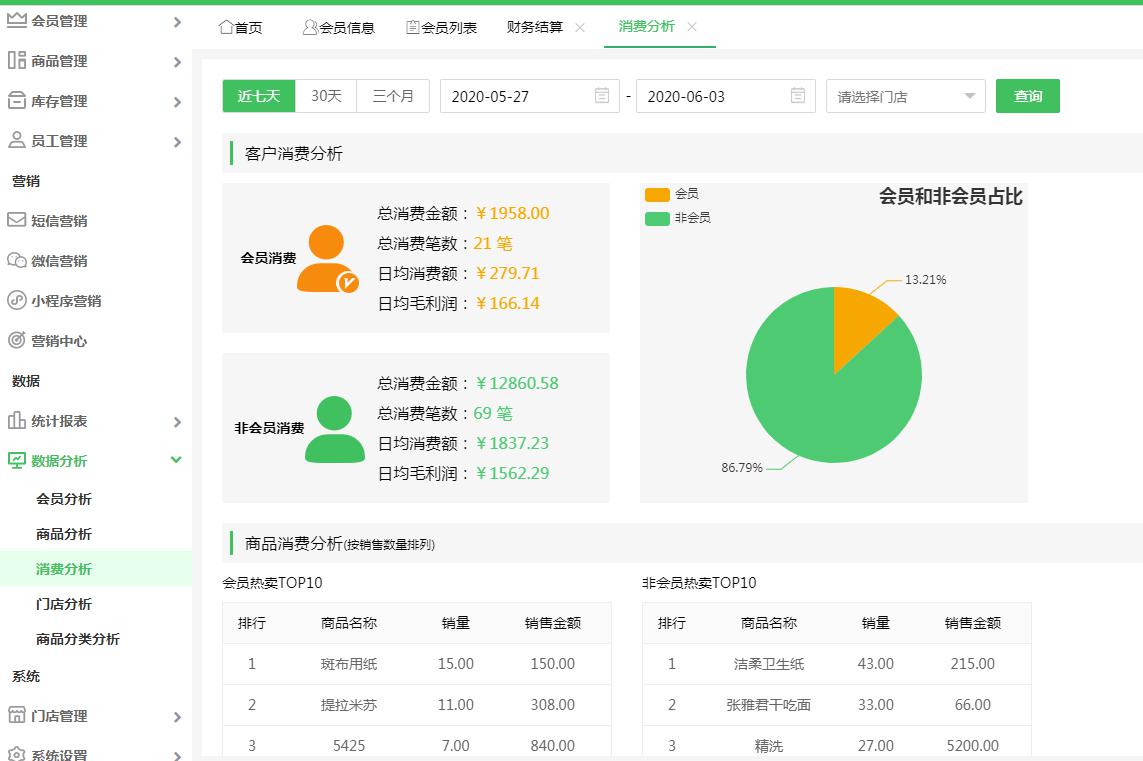Select the 三个月 period button

coord(391,96)
